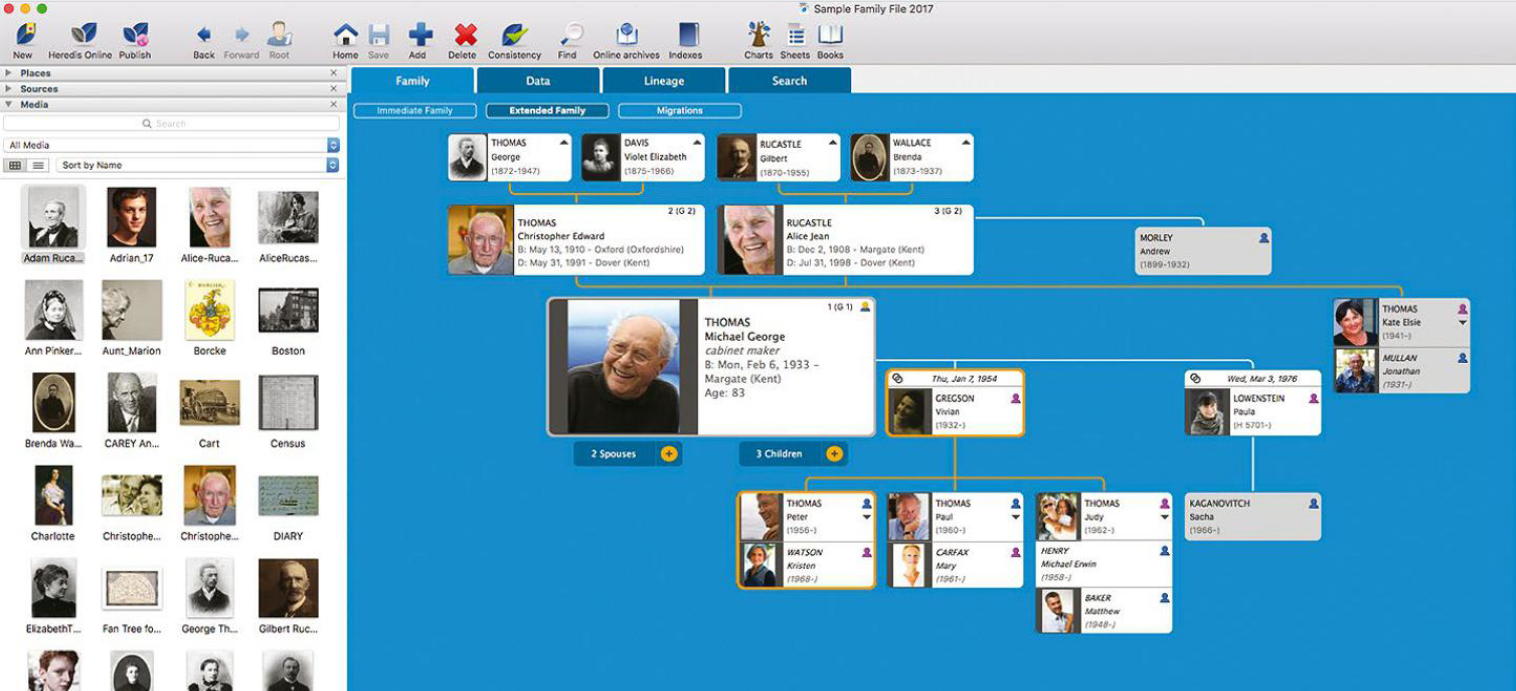Expand ancestors arrow on DAVIS Violet Elizabeth card
Image resolution: width=1516 pixels, height=691 pixels.
point(696,143)
